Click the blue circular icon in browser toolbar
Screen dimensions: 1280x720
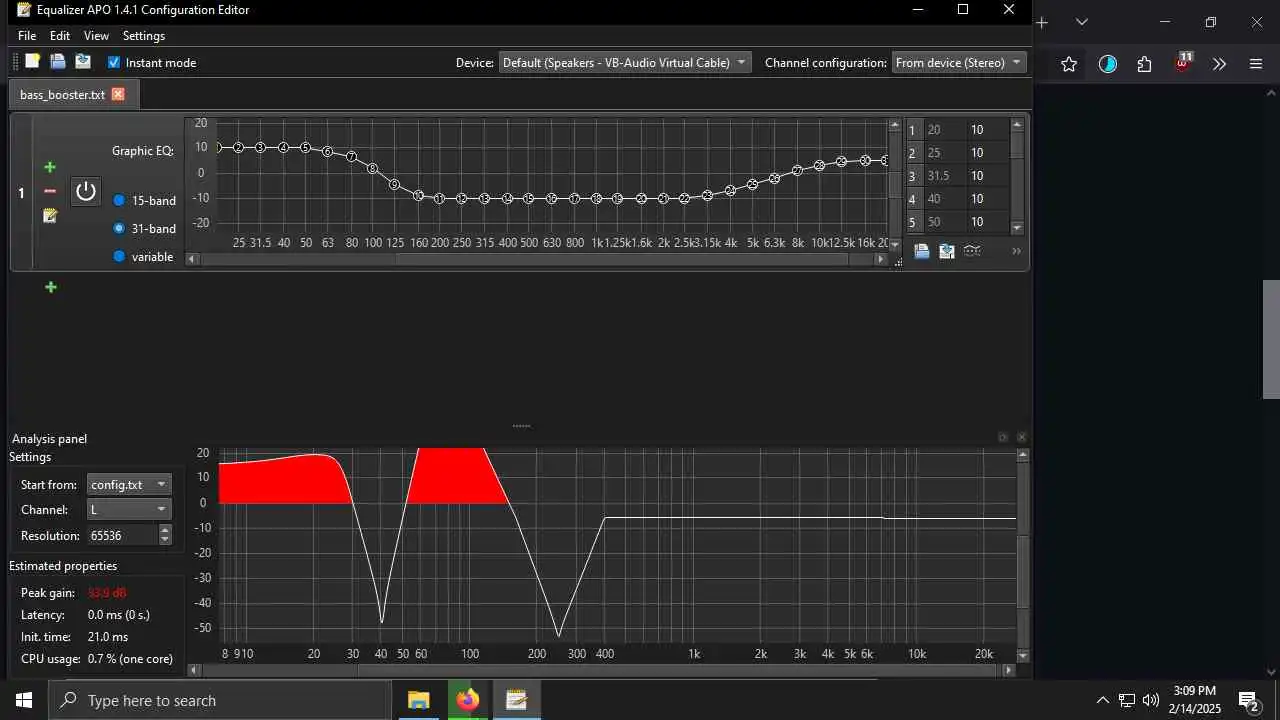click(x=1107, y=64)
